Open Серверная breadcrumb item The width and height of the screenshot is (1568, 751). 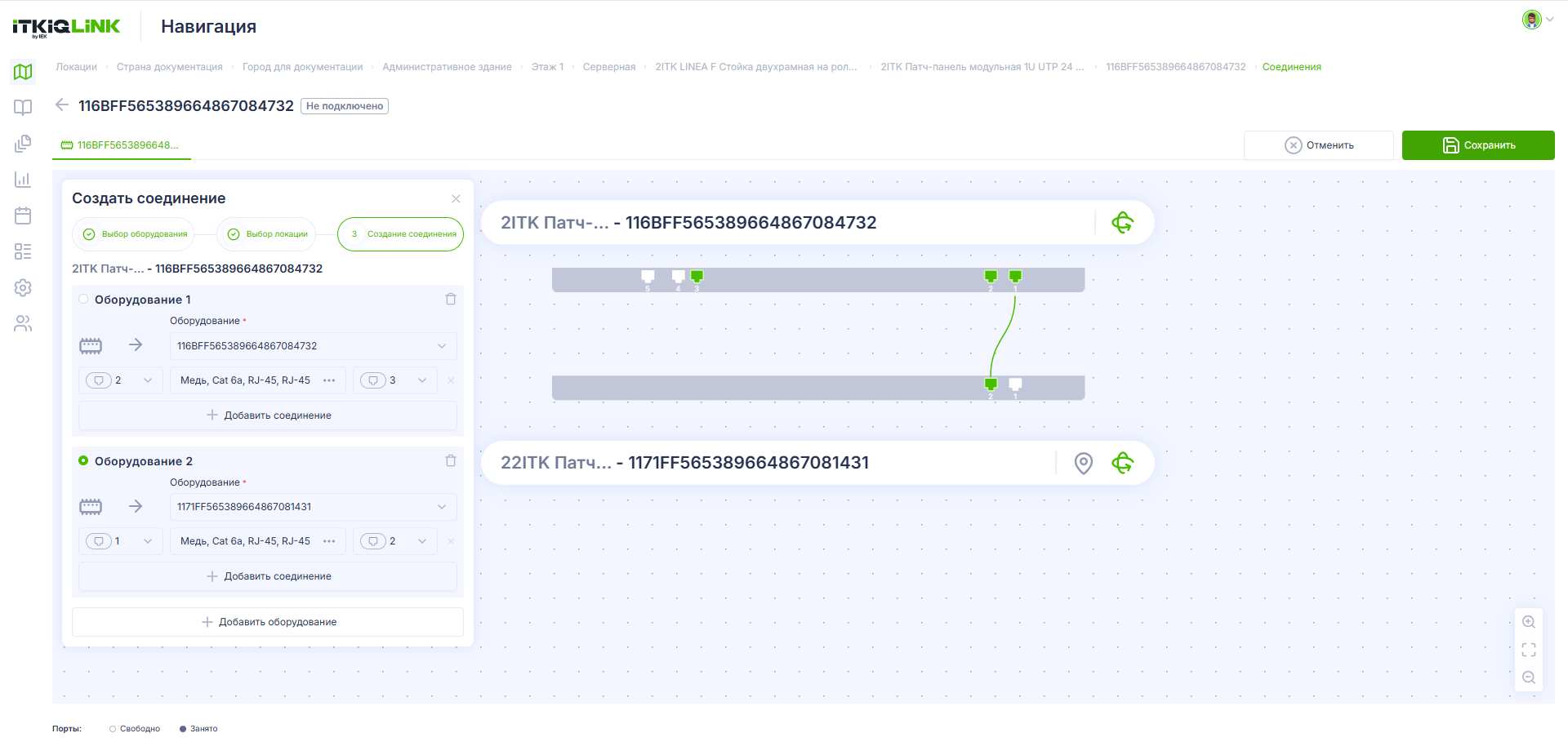(609, 67)
